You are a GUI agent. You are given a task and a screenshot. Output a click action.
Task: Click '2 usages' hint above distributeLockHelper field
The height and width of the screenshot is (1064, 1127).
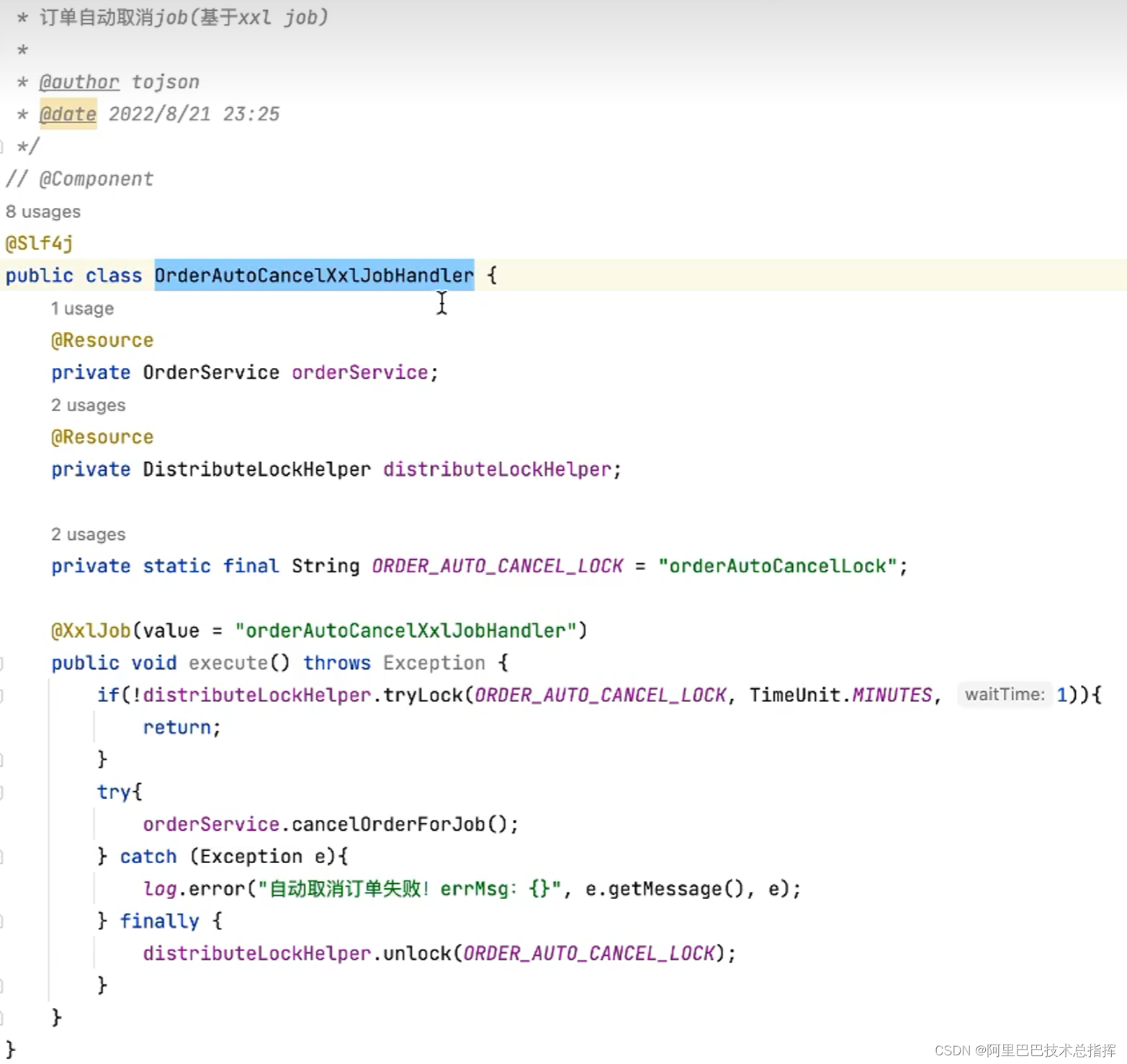click(88, 405)
